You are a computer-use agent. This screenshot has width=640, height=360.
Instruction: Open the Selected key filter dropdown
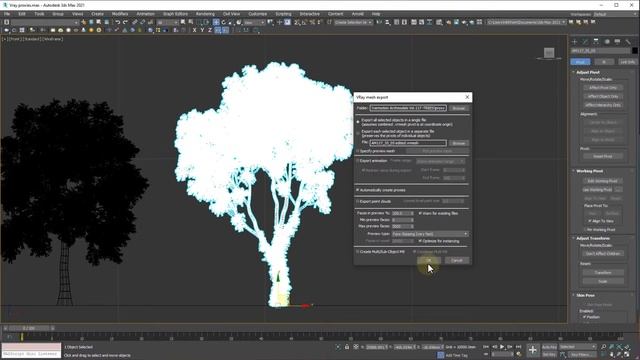(x=578, y=347)
